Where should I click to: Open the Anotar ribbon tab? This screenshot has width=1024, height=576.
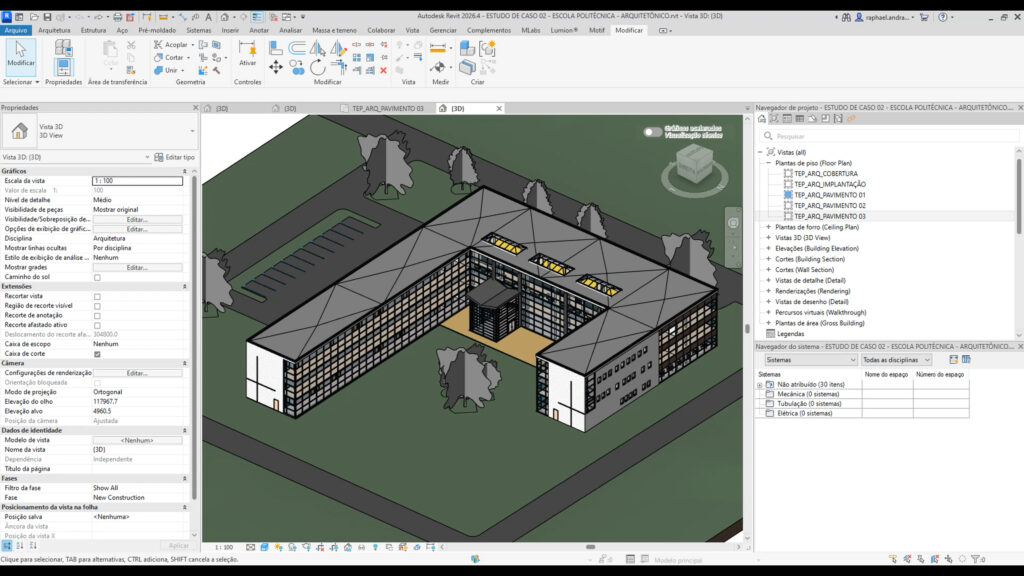tap(259, 30)
